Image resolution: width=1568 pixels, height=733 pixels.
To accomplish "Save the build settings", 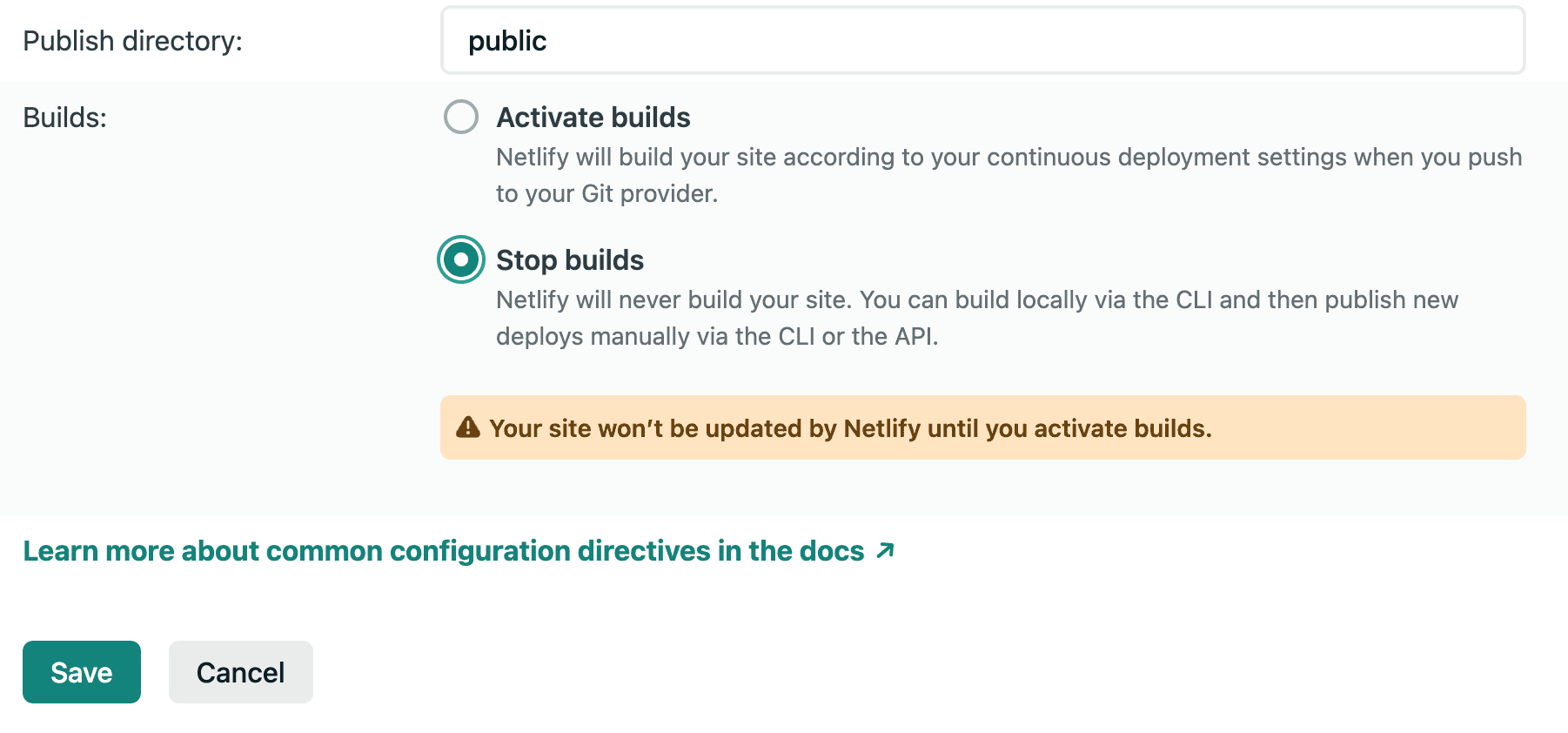I will [81, 671].
